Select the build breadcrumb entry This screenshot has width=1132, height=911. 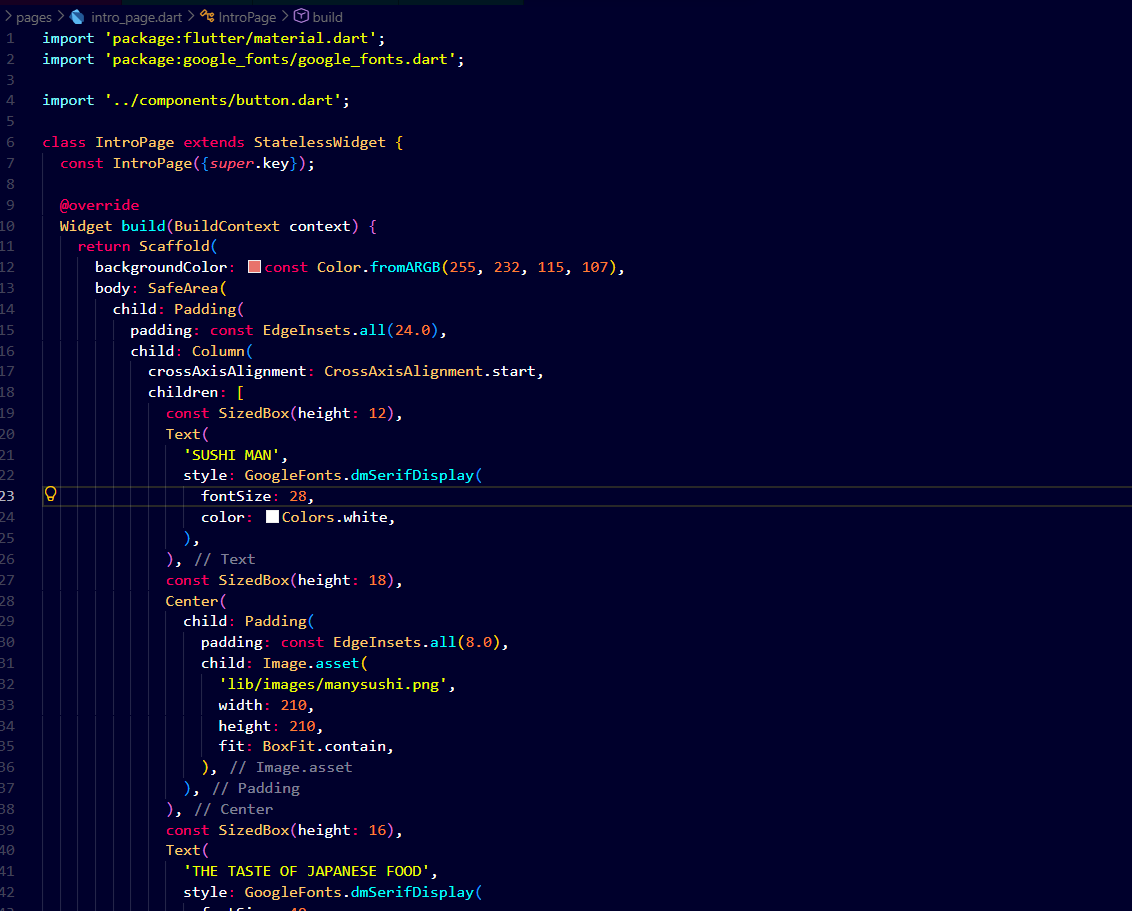(328, 17)
